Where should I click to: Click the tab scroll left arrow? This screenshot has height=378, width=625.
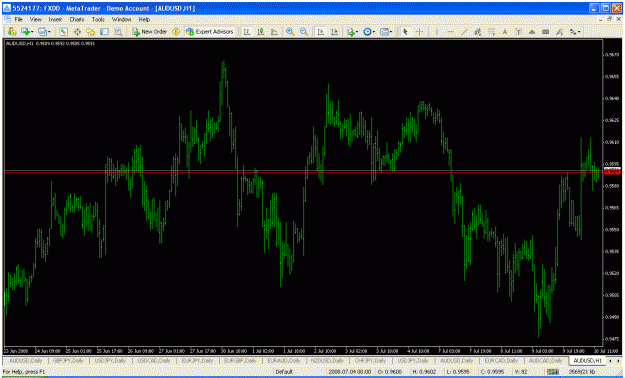[x=610, y=361]
